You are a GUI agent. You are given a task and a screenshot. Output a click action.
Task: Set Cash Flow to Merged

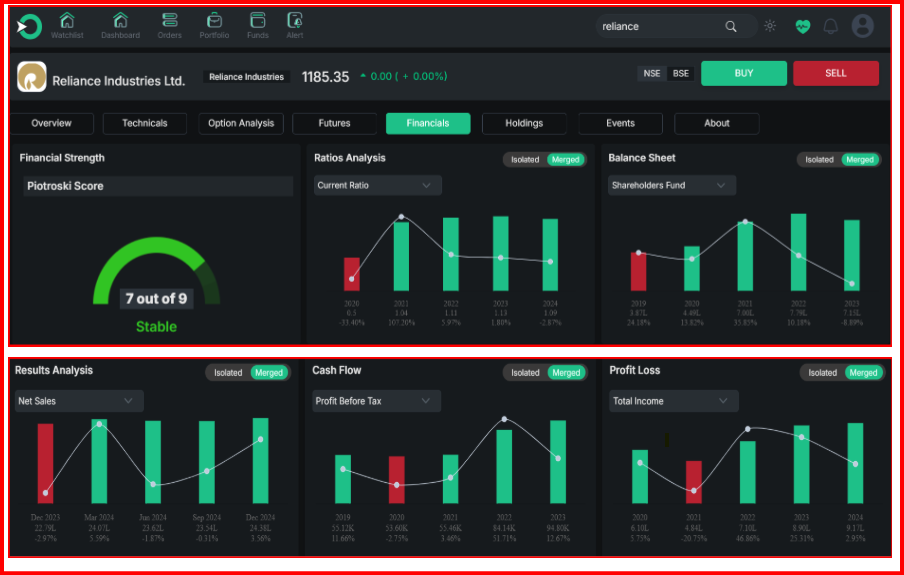tap(566, 373)
